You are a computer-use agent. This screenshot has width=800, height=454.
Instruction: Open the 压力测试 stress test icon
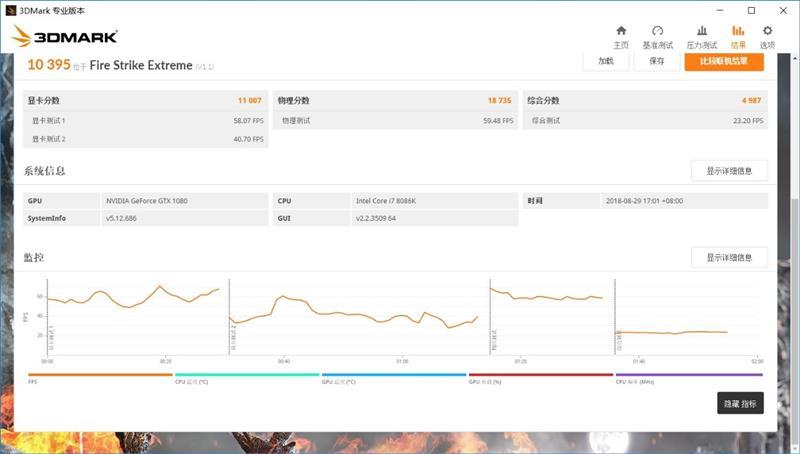[701, 36]
